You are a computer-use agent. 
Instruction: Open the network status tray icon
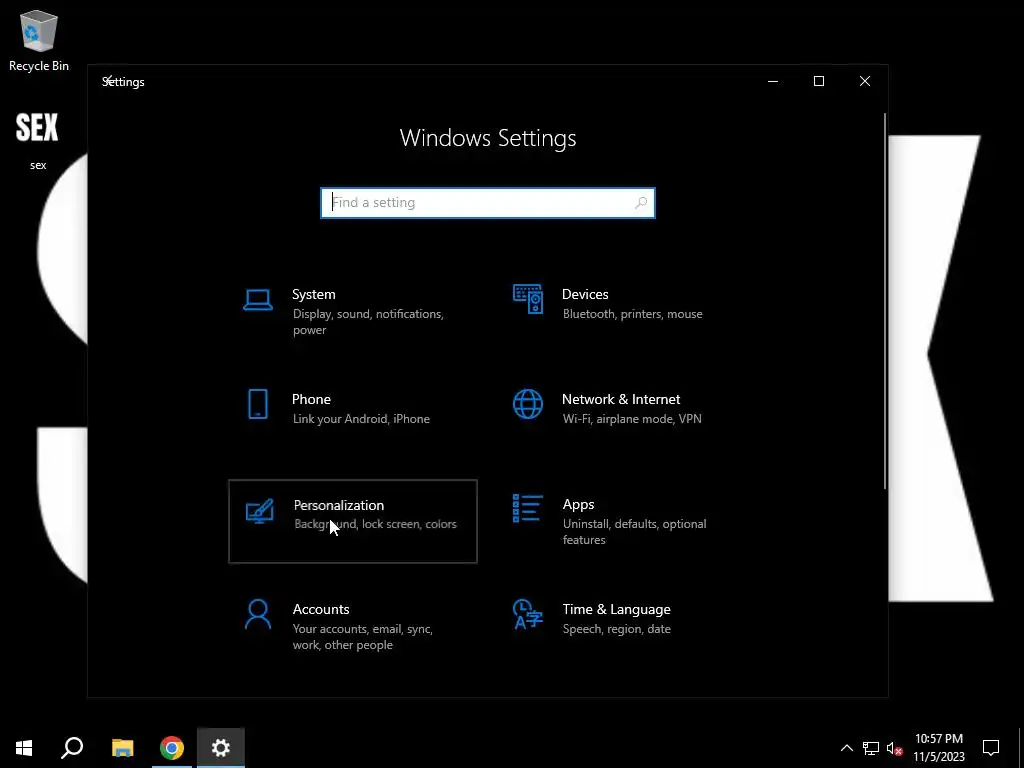[871, 748]
